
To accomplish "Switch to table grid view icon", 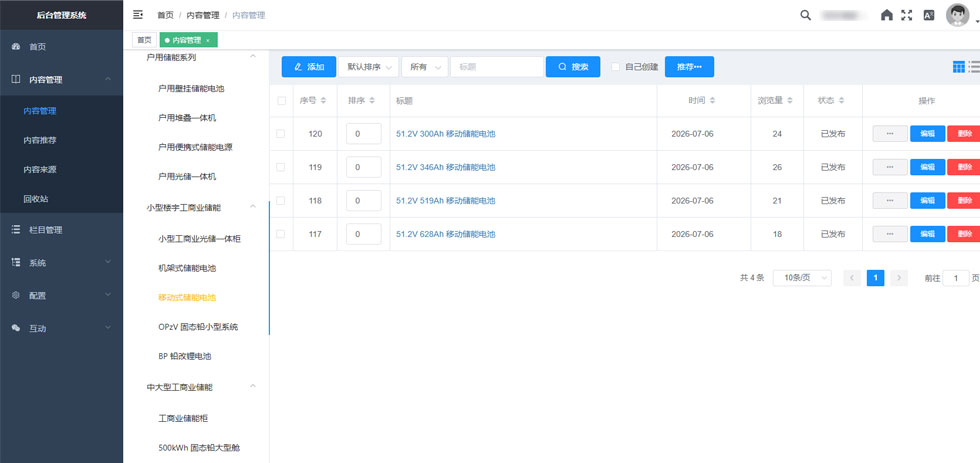I will (x=958, y=67).
